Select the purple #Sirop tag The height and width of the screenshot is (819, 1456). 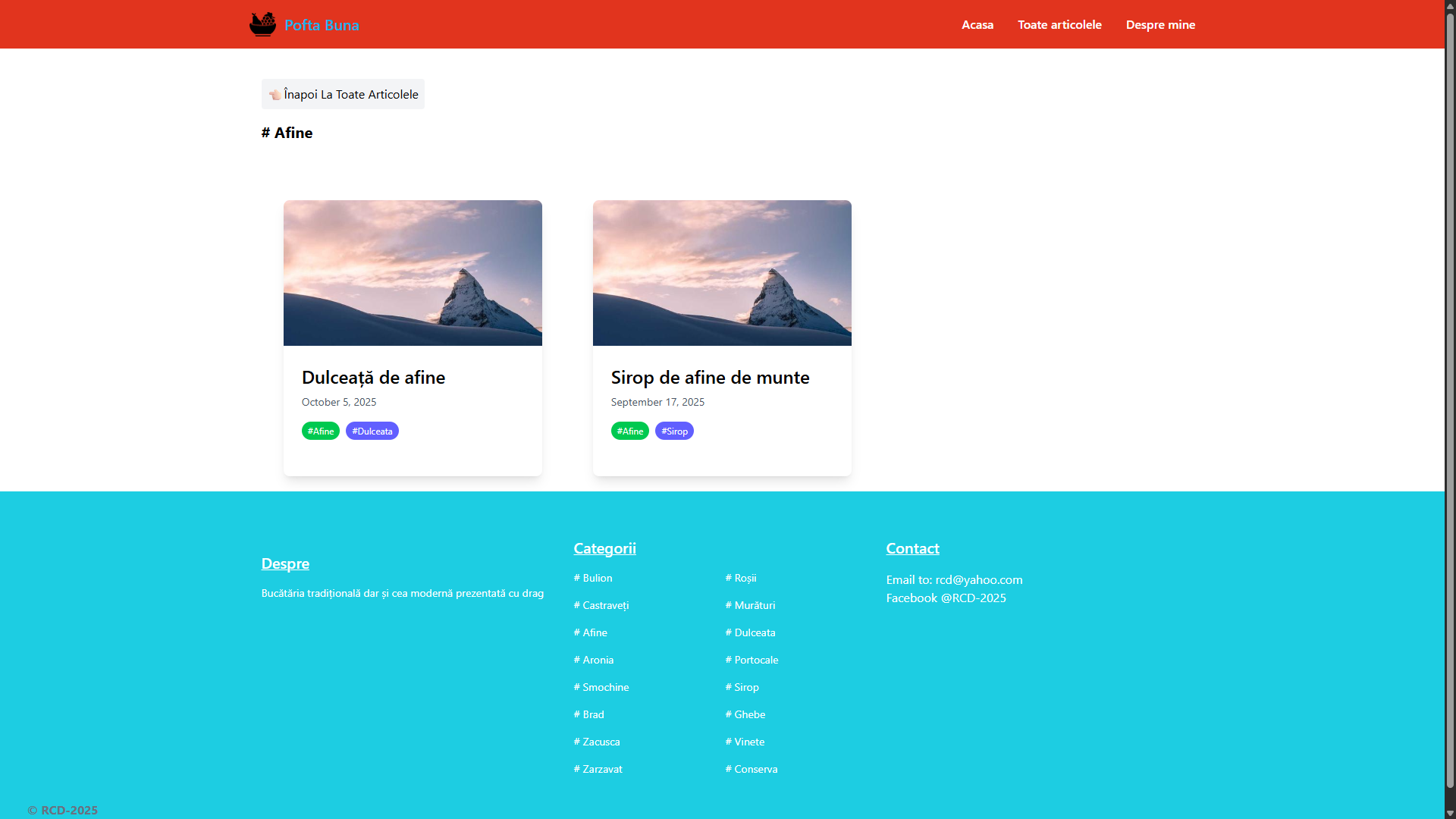pos(673,431)
